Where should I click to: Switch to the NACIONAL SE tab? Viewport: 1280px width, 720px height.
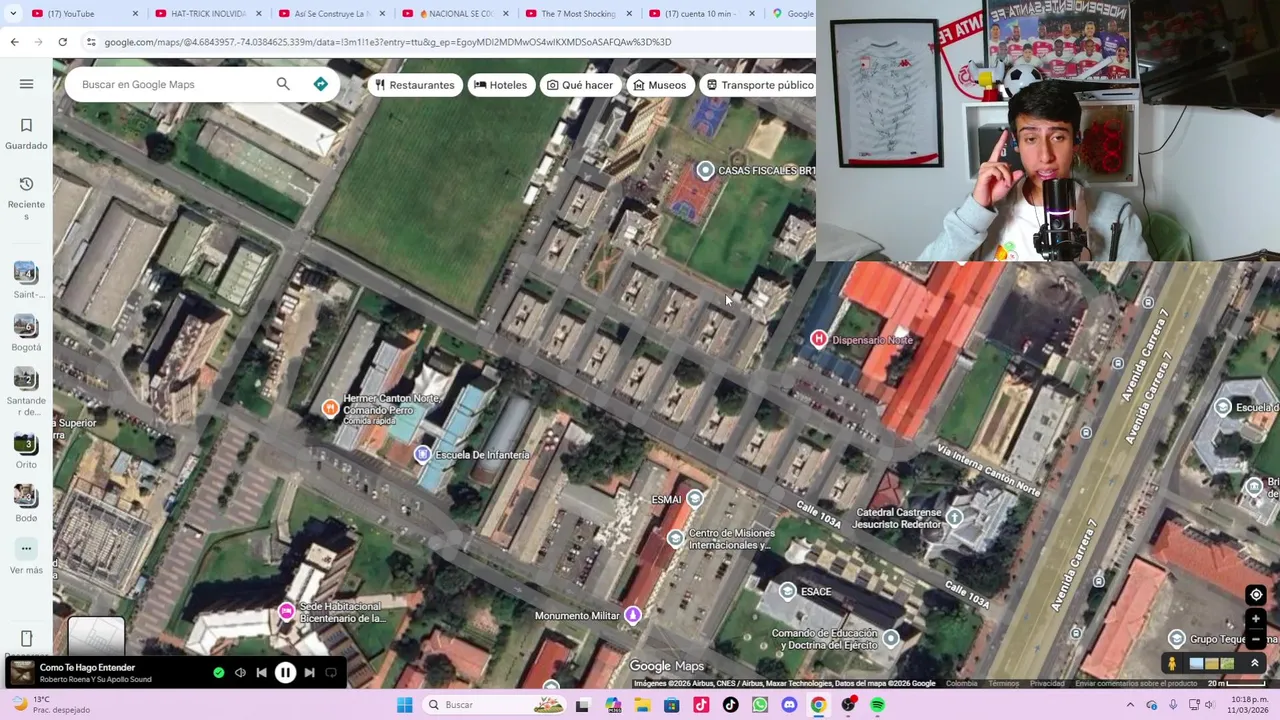[455, 14]
